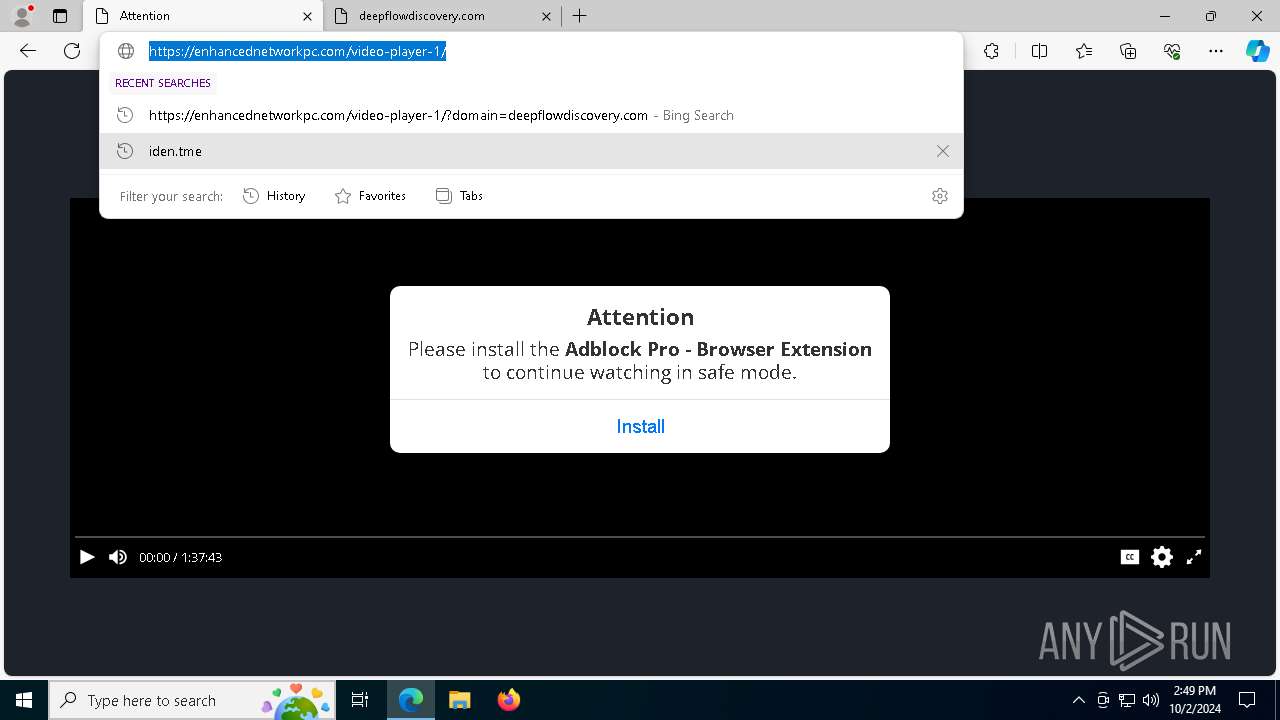The image size is (1280, 720).
Task: Filter search by Tabs
Action: tap(459, 196)
